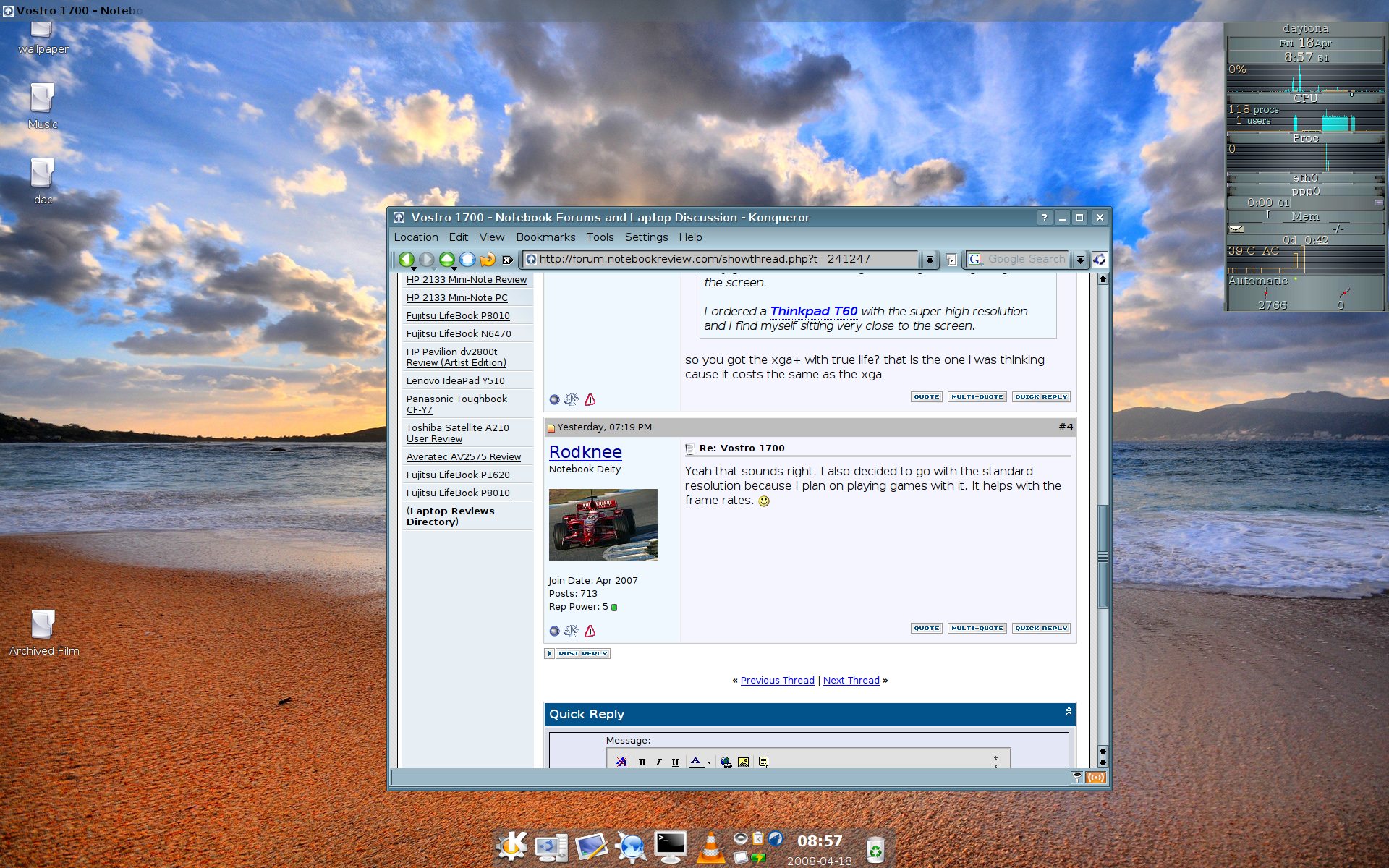Click the filter icon in status bar
This screenshot has width=1389, height=868.
1076,778
